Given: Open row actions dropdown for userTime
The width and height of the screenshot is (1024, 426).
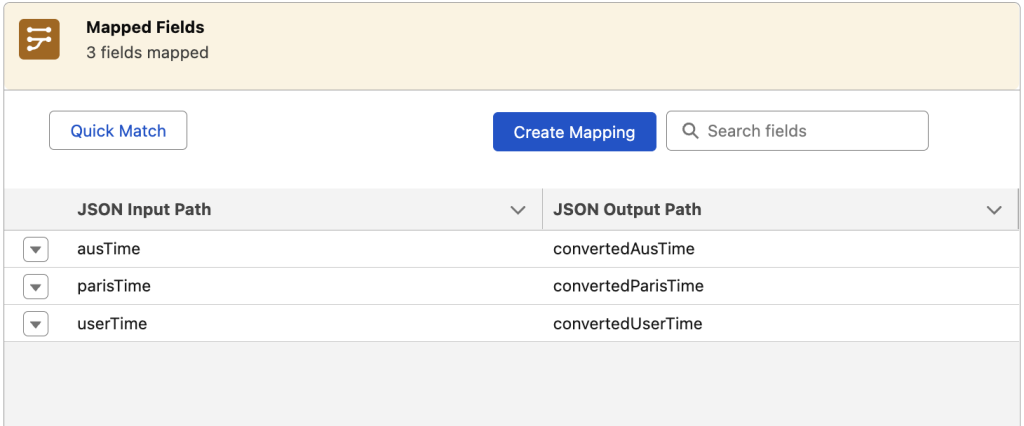Looking at the screenshot, I should (x=36, y=324).
